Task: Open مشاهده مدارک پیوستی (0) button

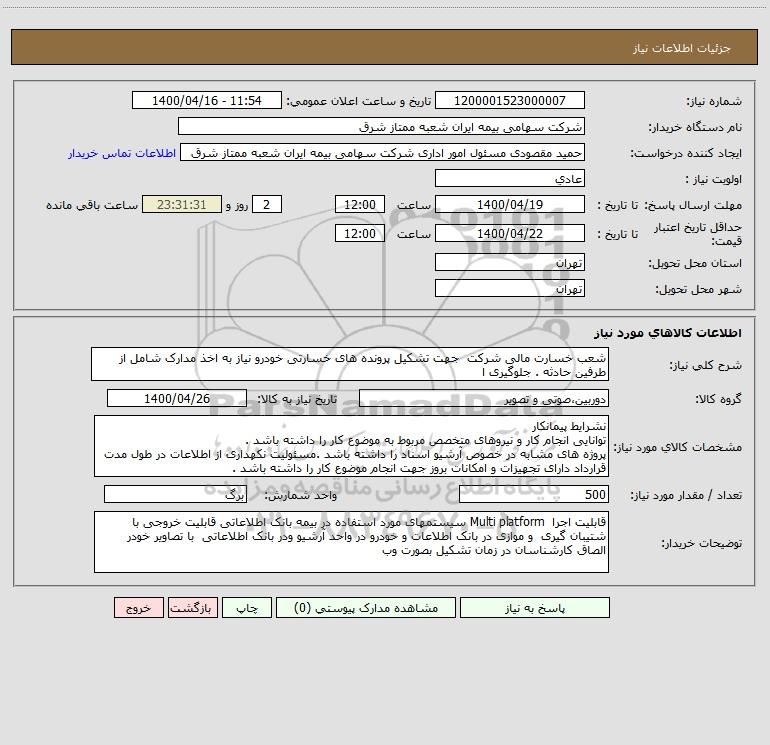Action: click(366, 608)
